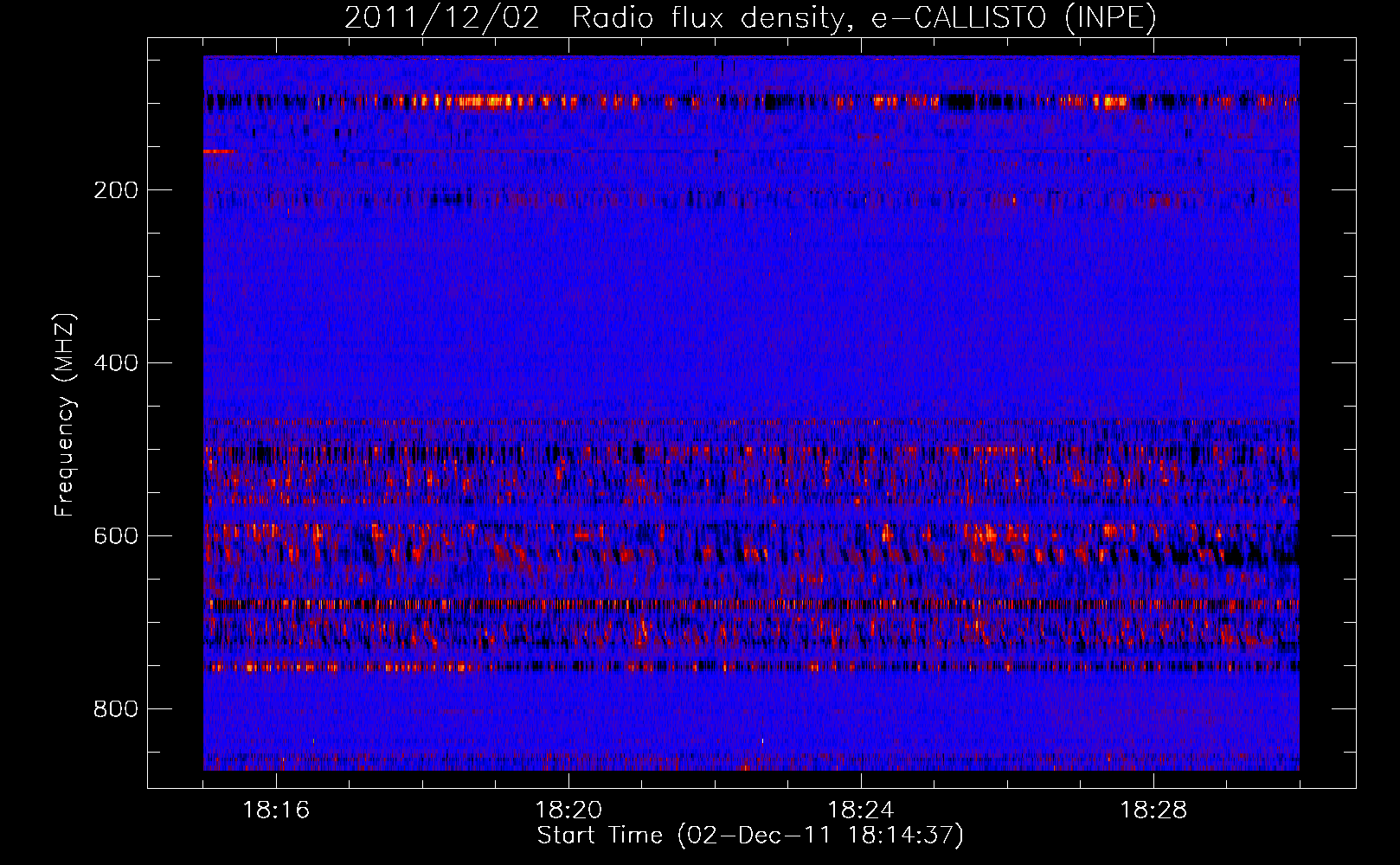Click the 18:28 time tick label

[x=1153, y=811]
